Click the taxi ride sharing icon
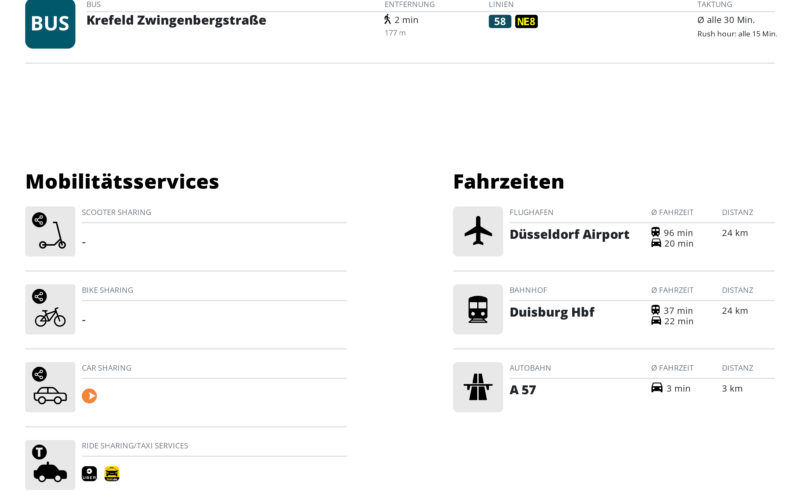The image size is (800, 500). pos(50,465)
